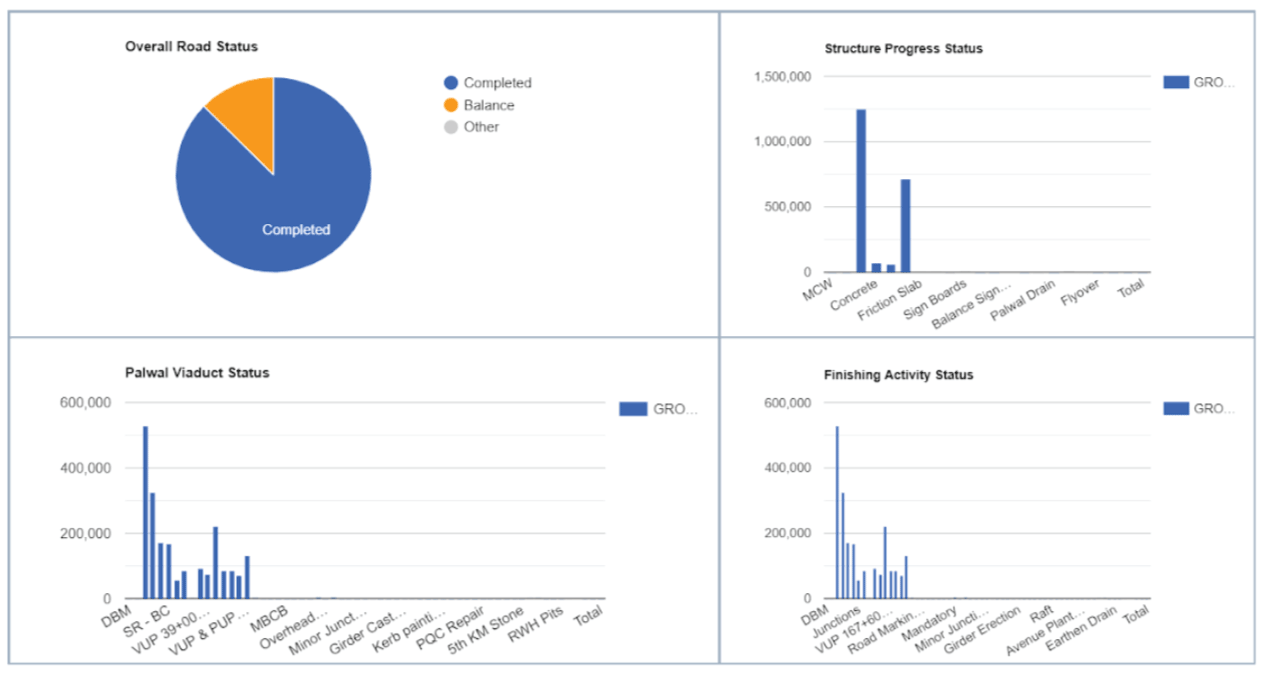The height and width of the screenshot is (679, 1266).
Task: Click the PQC Repair axis label
Action: (451, 628)
